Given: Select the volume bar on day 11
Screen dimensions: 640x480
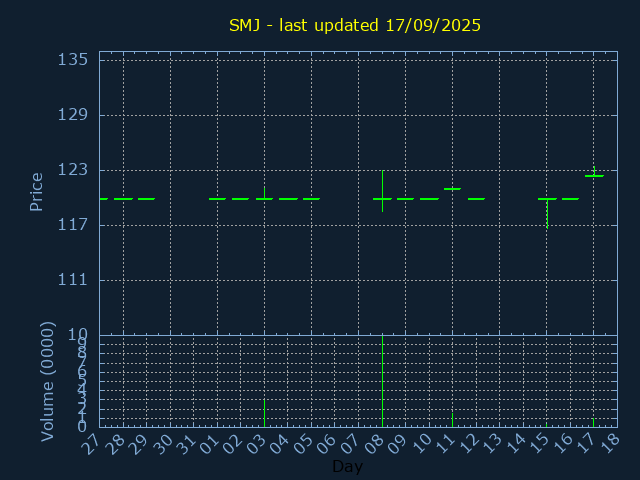Looking at the screenshot, I should 453,420.
